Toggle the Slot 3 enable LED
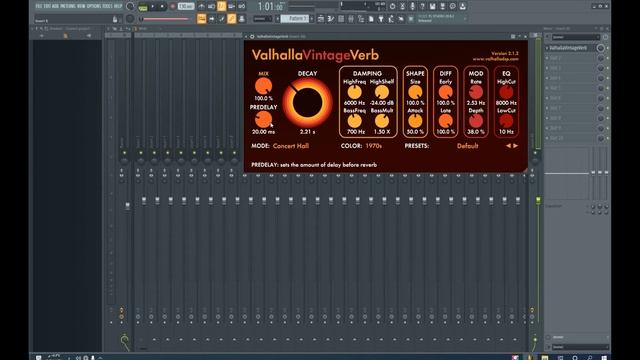The height and width of the screenshot is (360, 640). 607,68
